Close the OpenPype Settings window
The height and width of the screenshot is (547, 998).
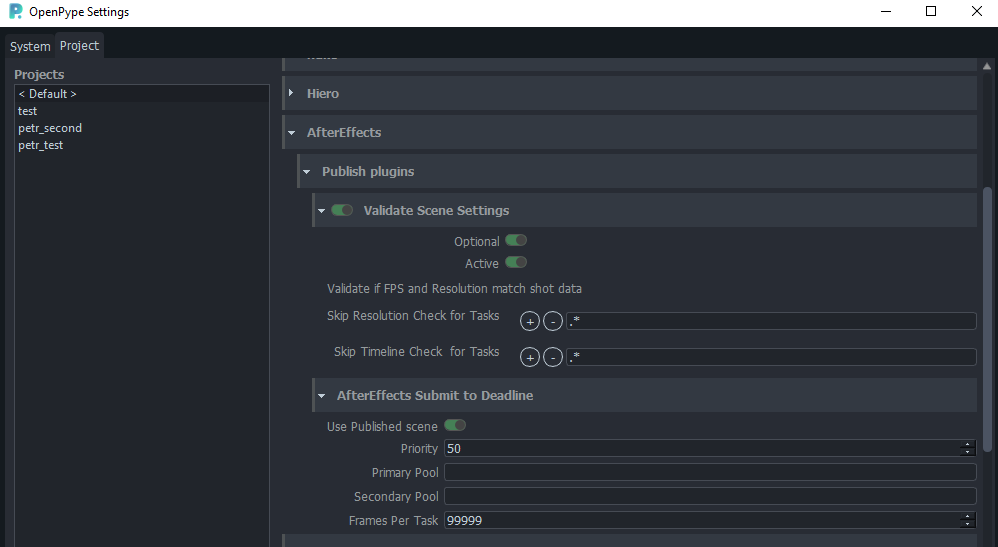pos(976,11)
